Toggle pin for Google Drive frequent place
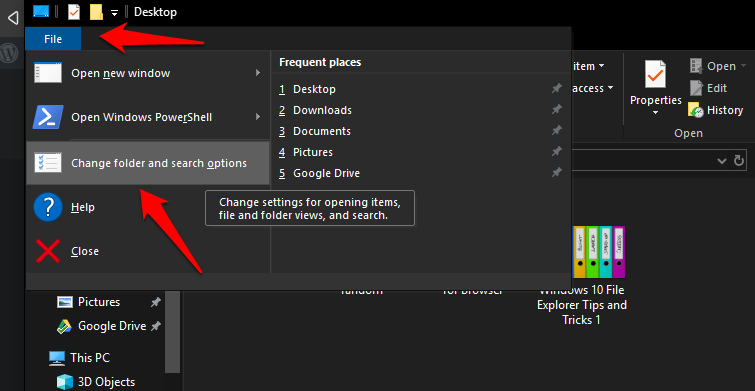This screenshot has height=391, width=755. tap(557, 172)
